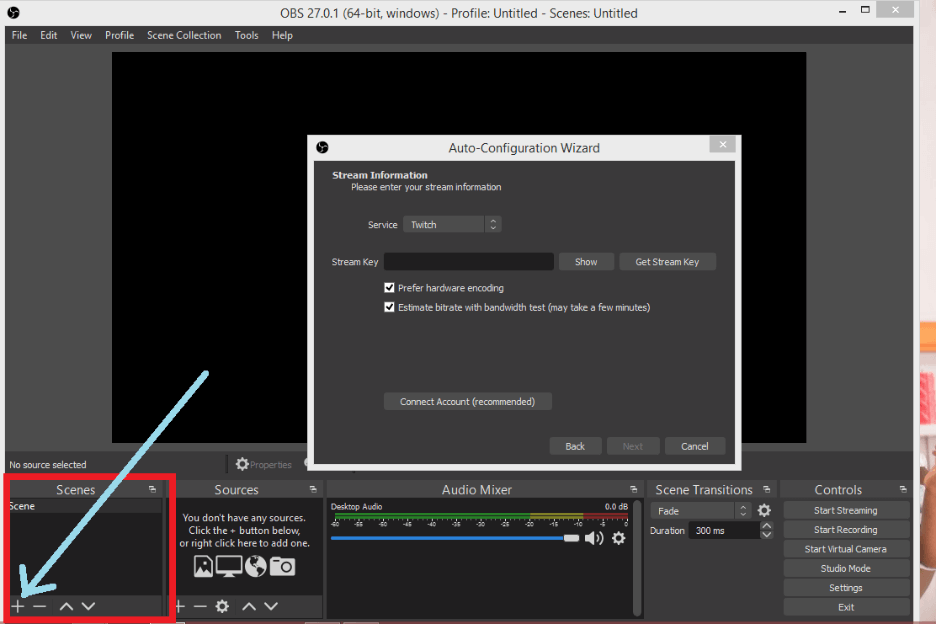Move the scene down in the Scenes list
936x624 pixels.
click(x=88, y=606)
